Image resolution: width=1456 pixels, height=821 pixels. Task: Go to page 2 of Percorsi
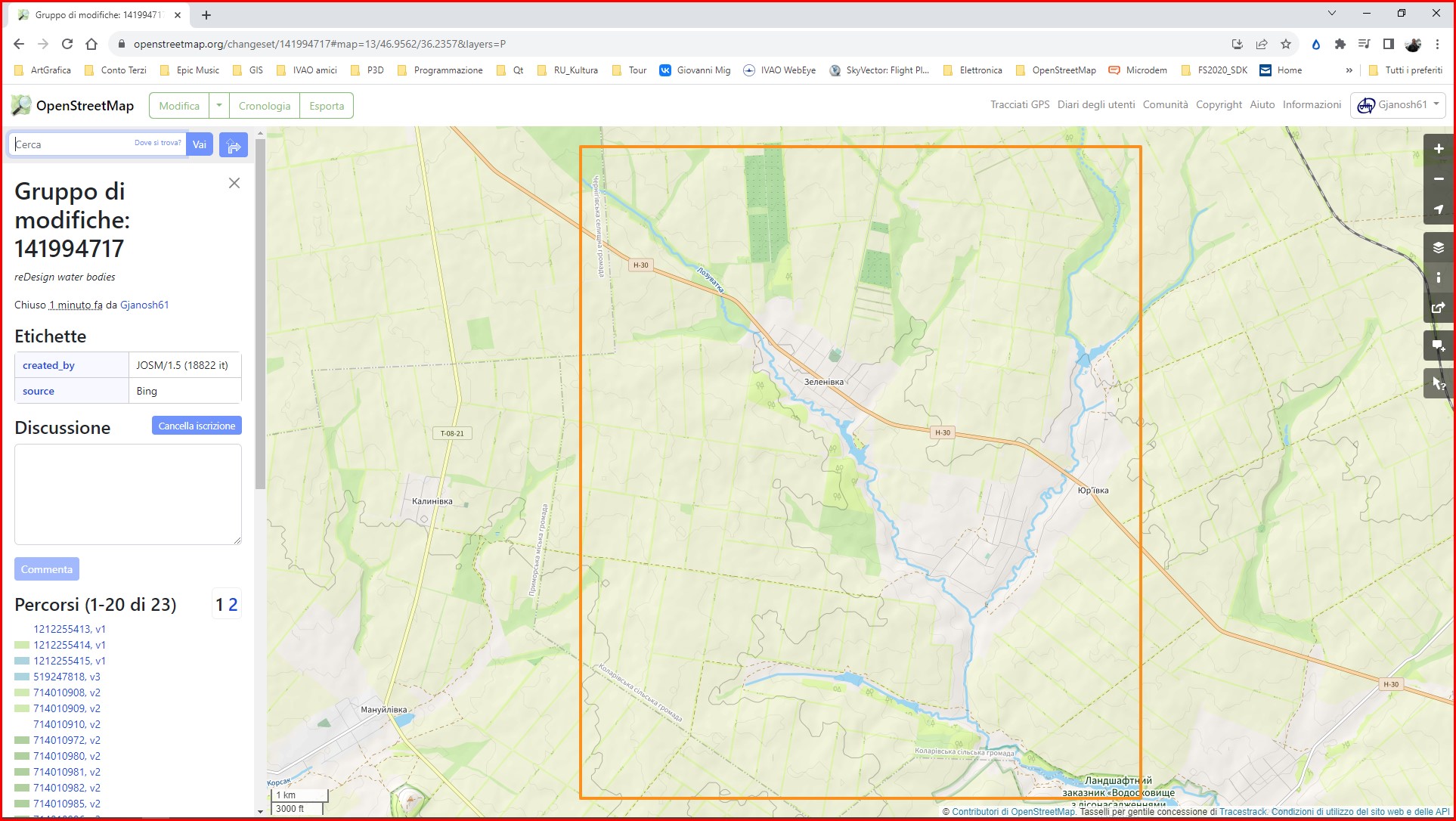pos(233,605)
